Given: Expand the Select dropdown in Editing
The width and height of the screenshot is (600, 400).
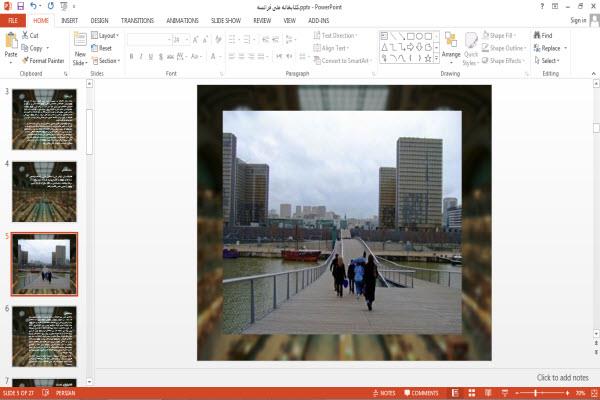Looking at the screenshot, I should point(547,60).
